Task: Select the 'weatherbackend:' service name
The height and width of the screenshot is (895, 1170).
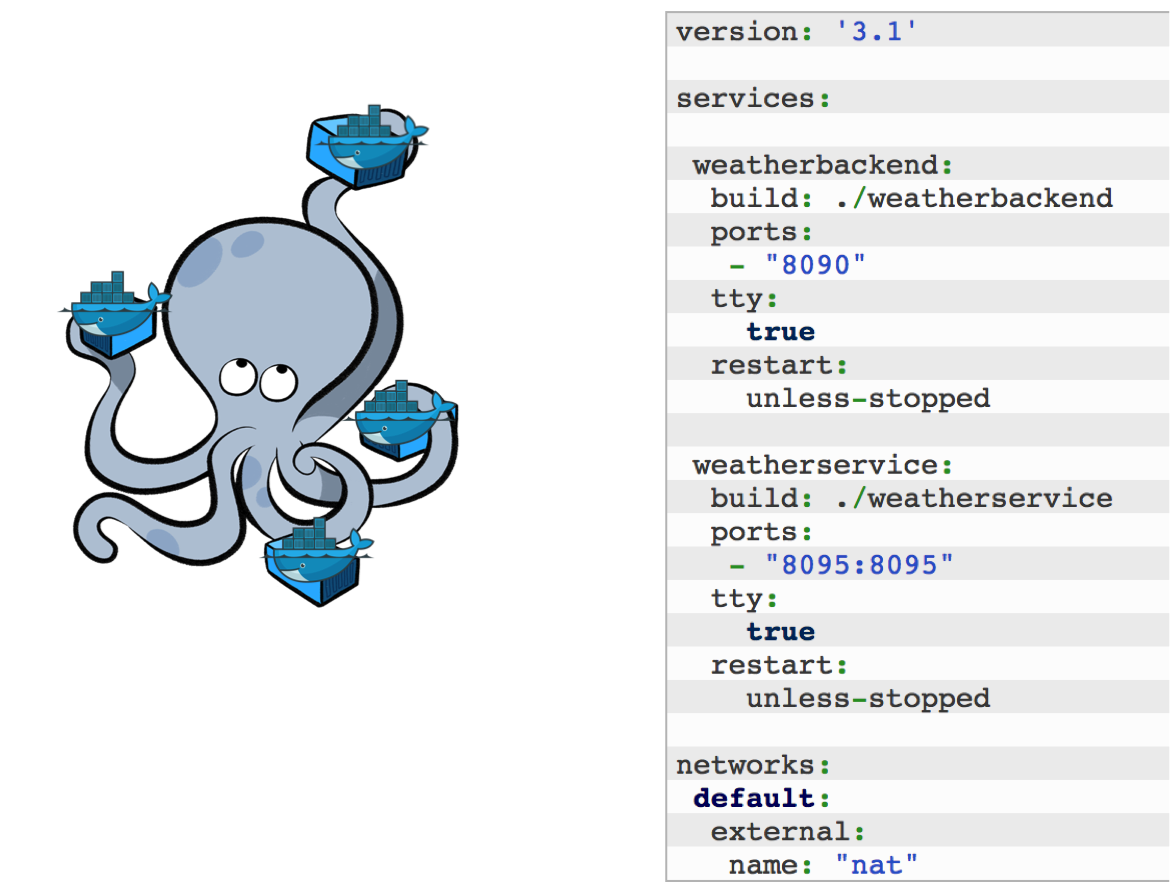Action: 822,165
